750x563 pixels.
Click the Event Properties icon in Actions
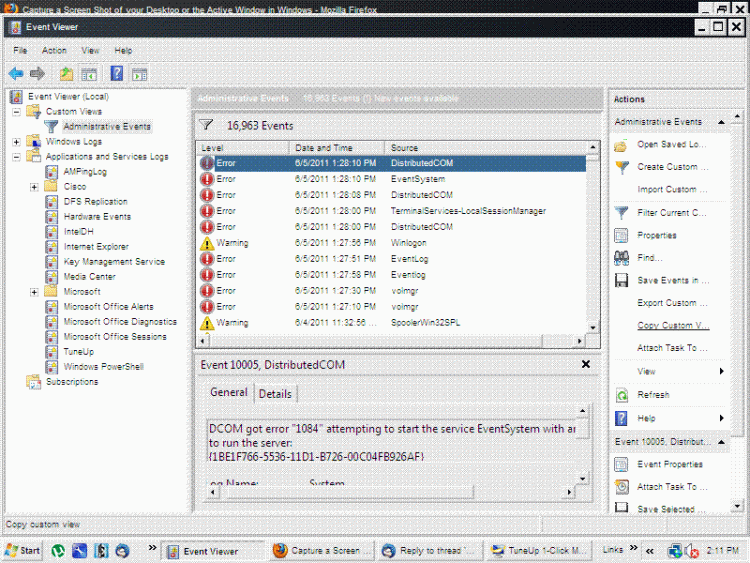click(x=621, y=464)
